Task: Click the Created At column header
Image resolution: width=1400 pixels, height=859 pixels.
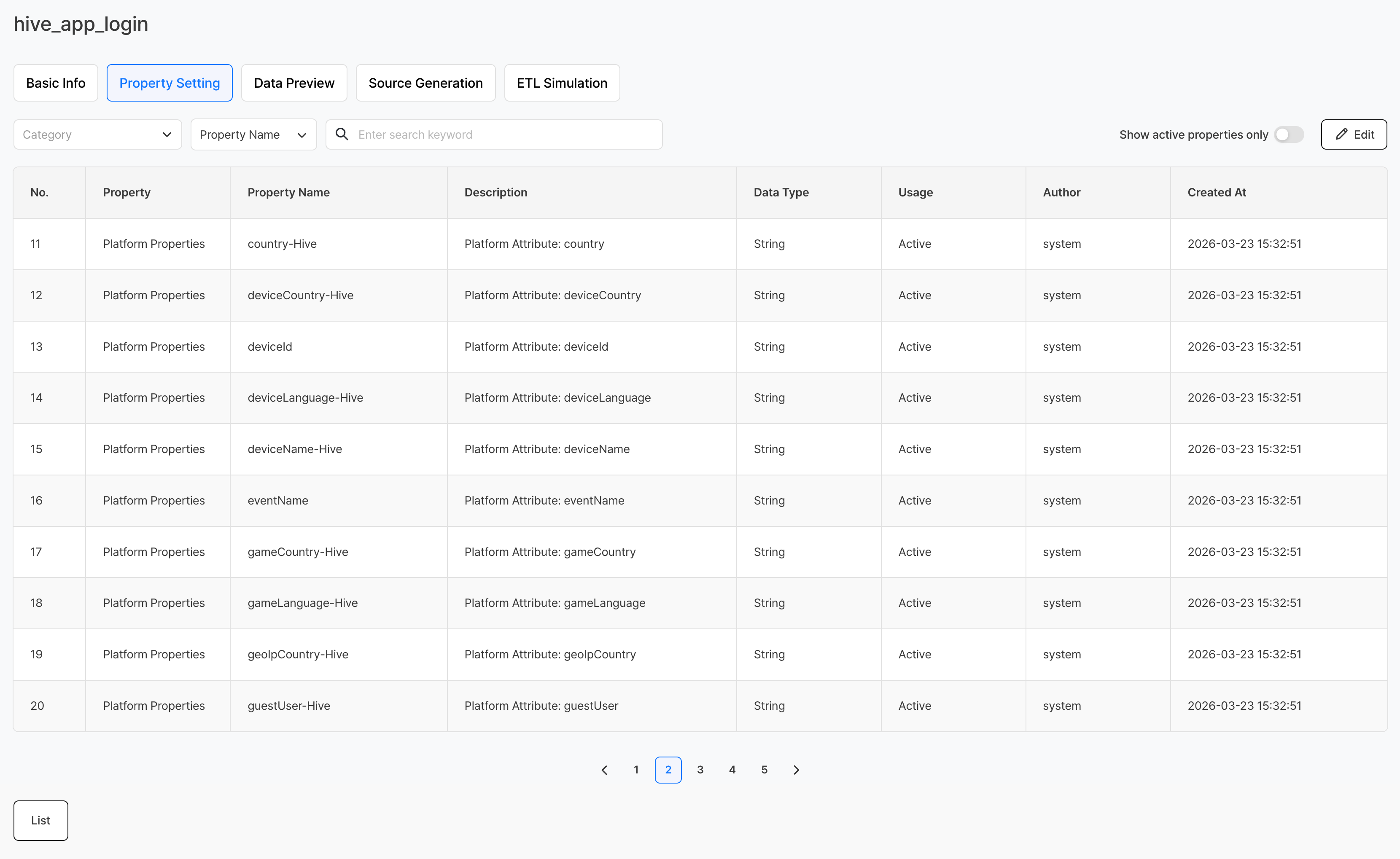Action: pyautogui.click(x=1217, y=193)
